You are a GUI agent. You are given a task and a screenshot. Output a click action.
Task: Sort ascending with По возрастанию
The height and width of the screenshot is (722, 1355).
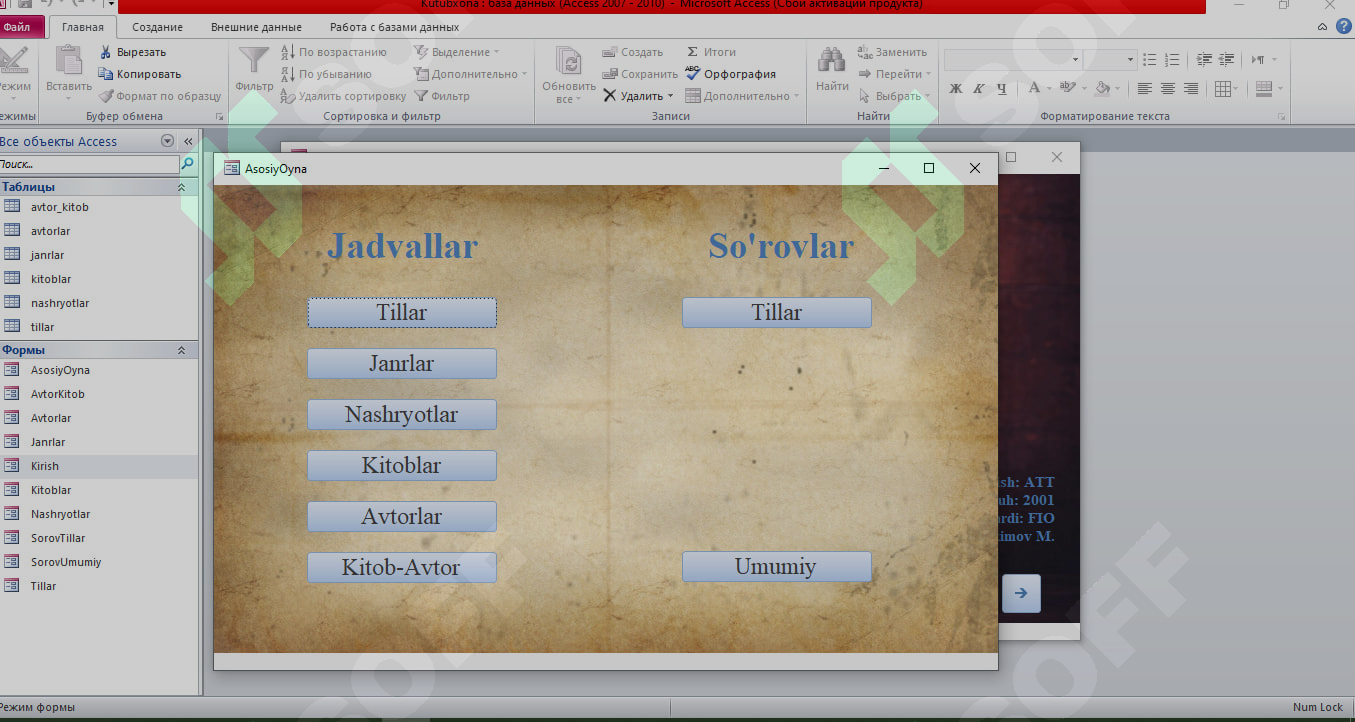333,52
